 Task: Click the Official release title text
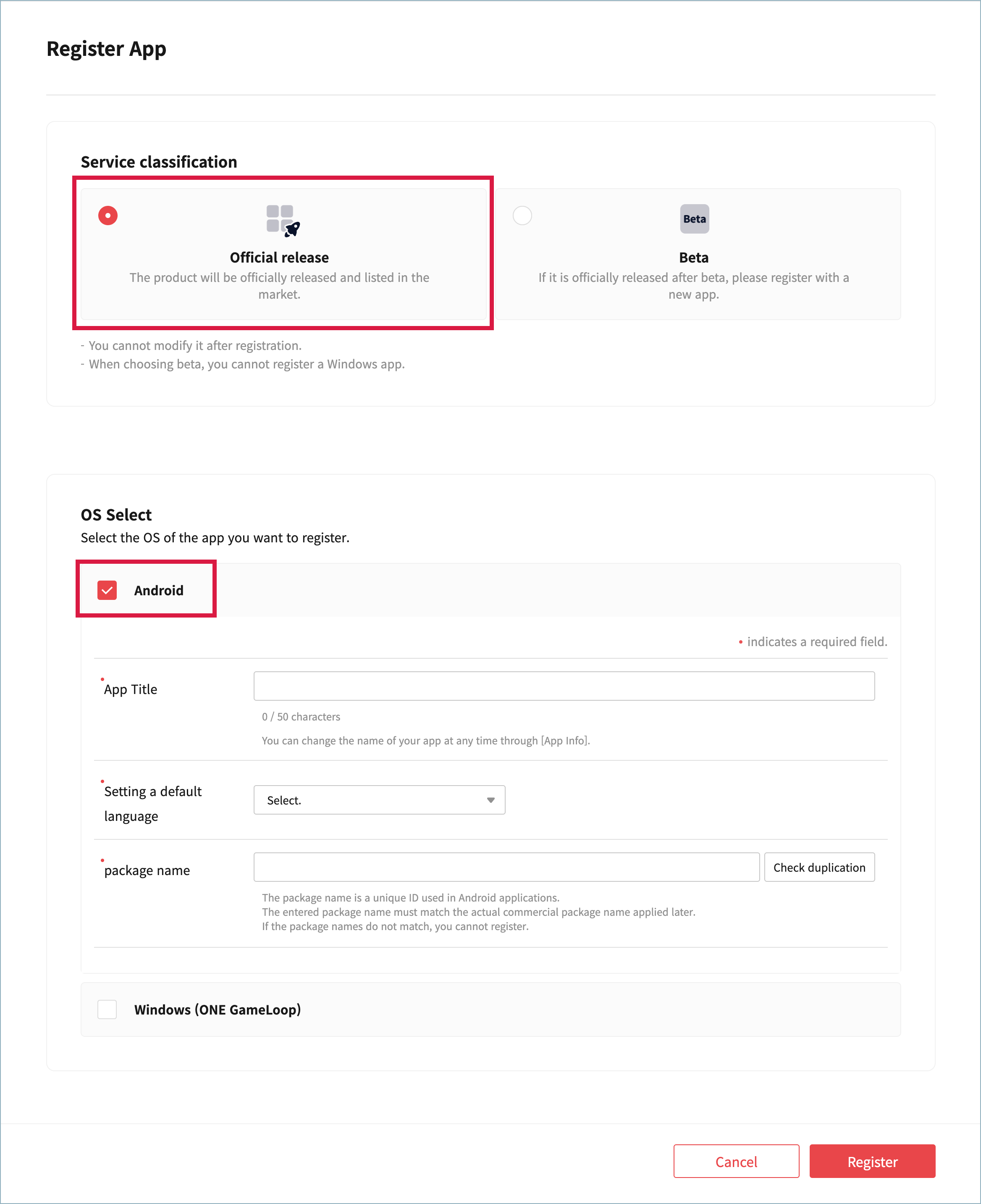[279, 258]
